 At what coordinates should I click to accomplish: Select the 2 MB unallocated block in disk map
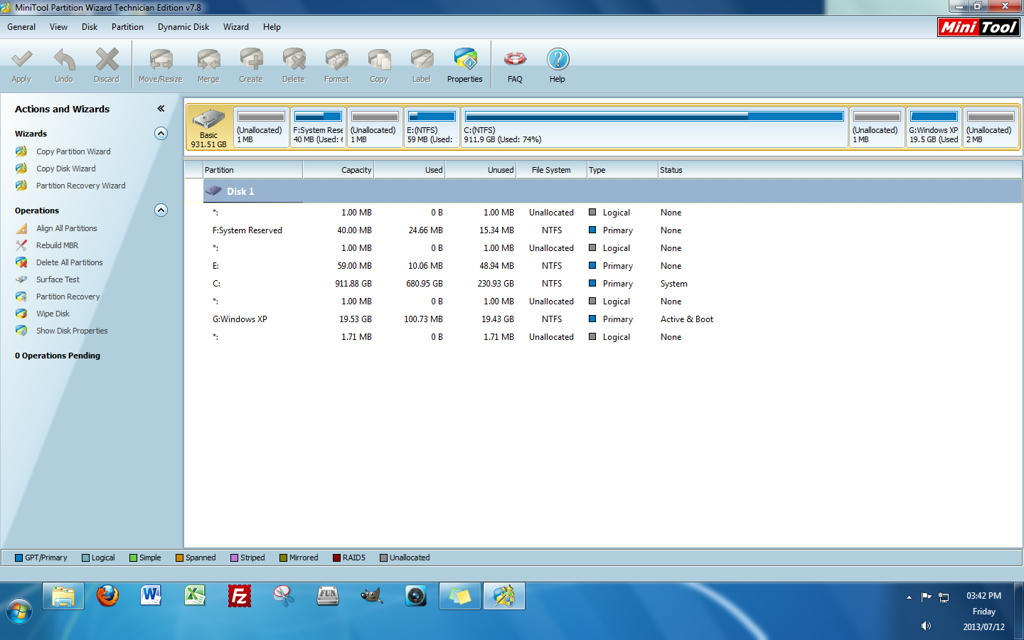coord(990,128)
